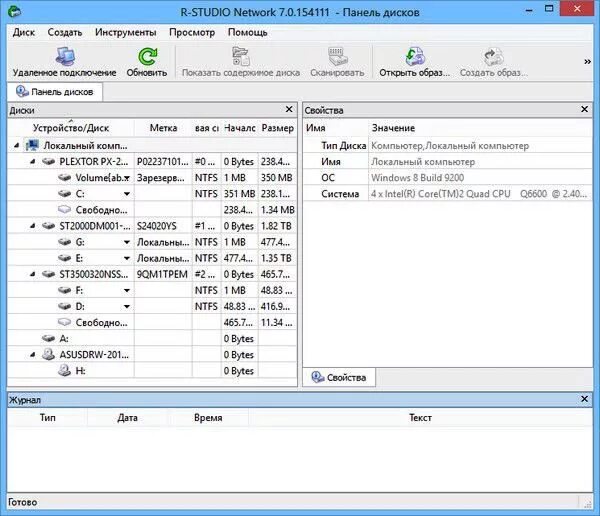The width and height of the screenshot is (600, 516).
Task: Click the ASUSDRW optical drive icon
Action: (49, 354)
